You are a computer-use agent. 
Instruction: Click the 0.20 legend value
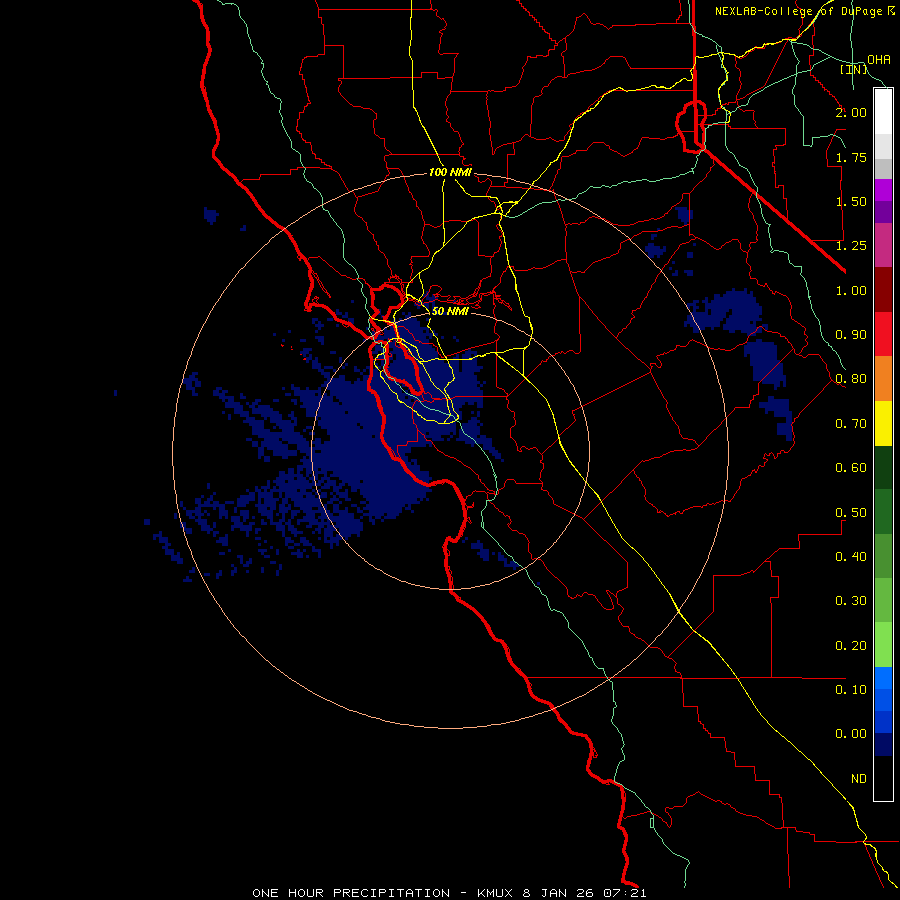point(851,646)
